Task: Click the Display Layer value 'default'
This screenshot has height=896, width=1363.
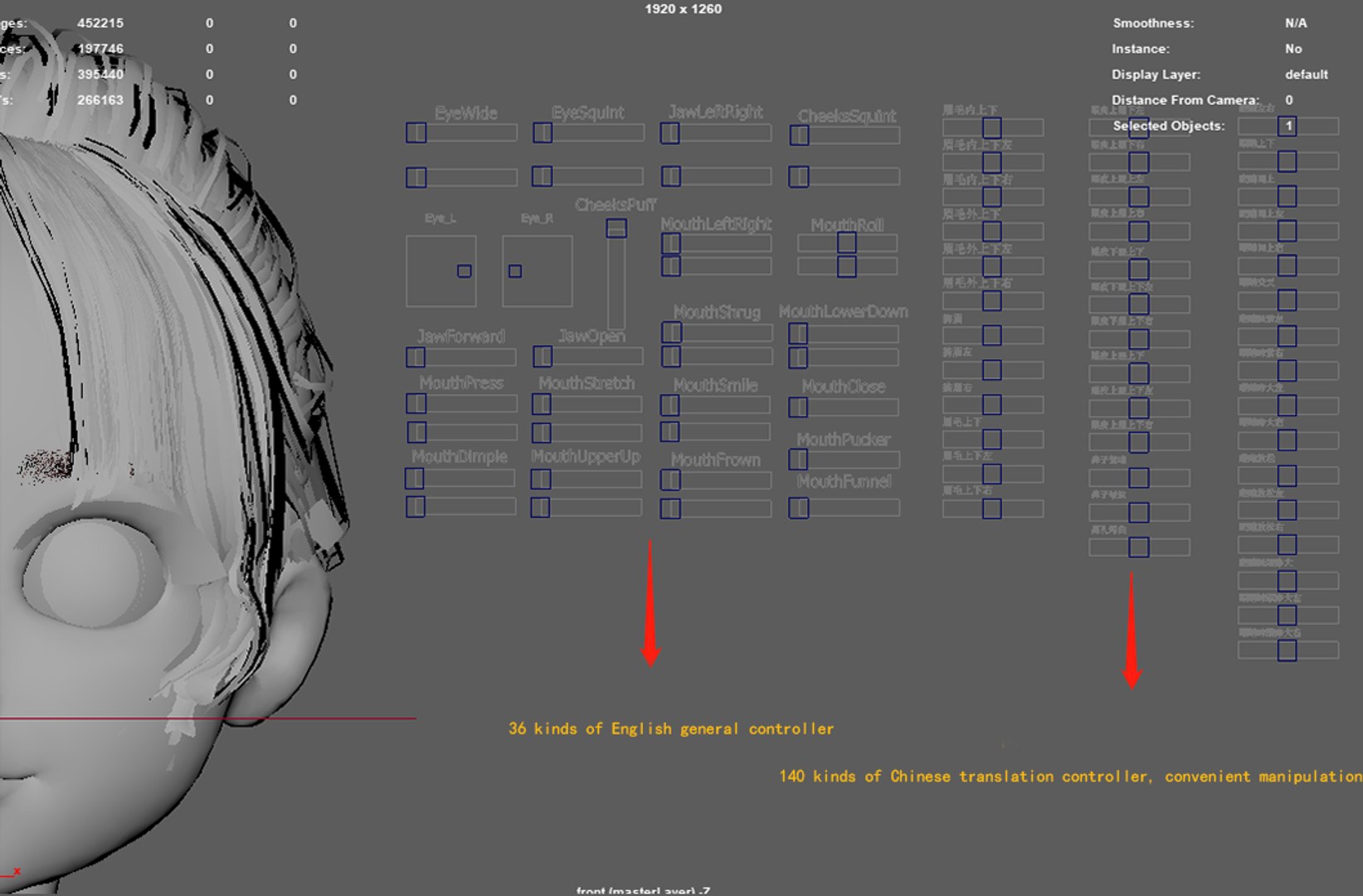Action: [x=1307, y=75]
